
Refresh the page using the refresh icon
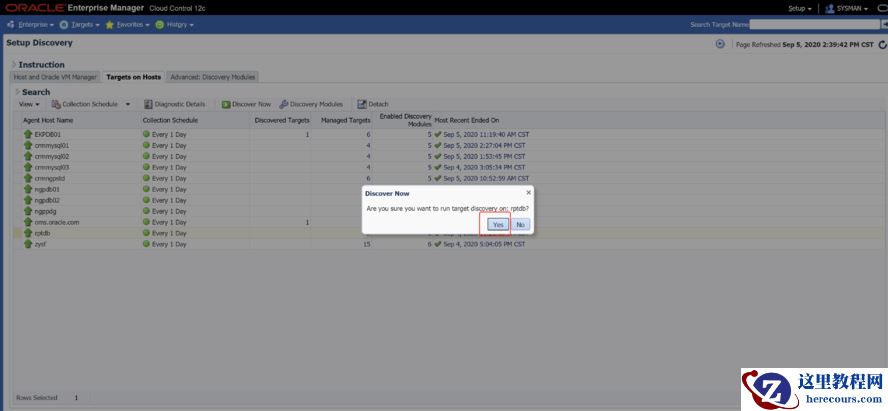(x=882, y=45)
